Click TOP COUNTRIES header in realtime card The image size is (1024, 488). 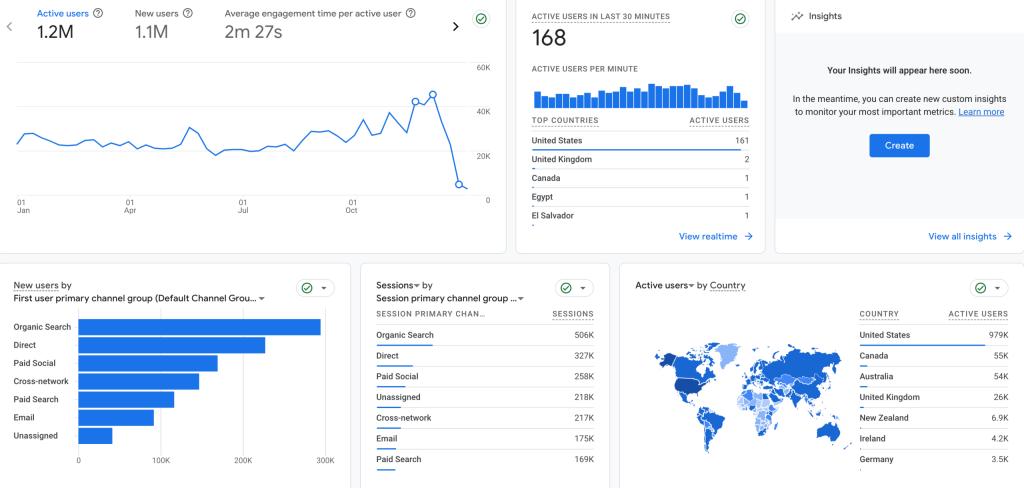pos(565,121)
